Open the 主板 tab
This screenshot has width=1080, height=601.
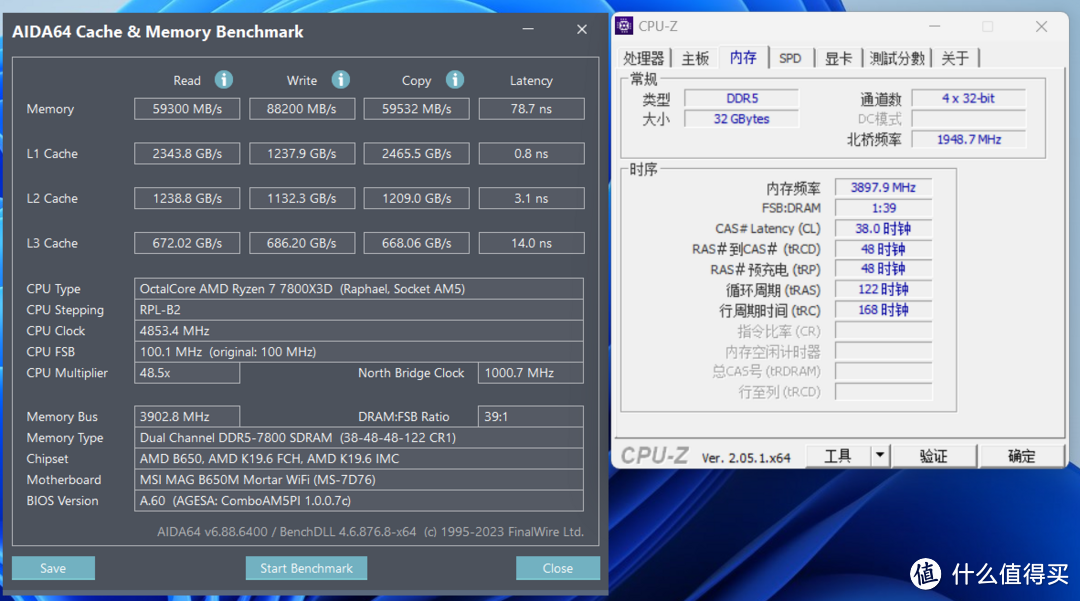coord(695,58)
